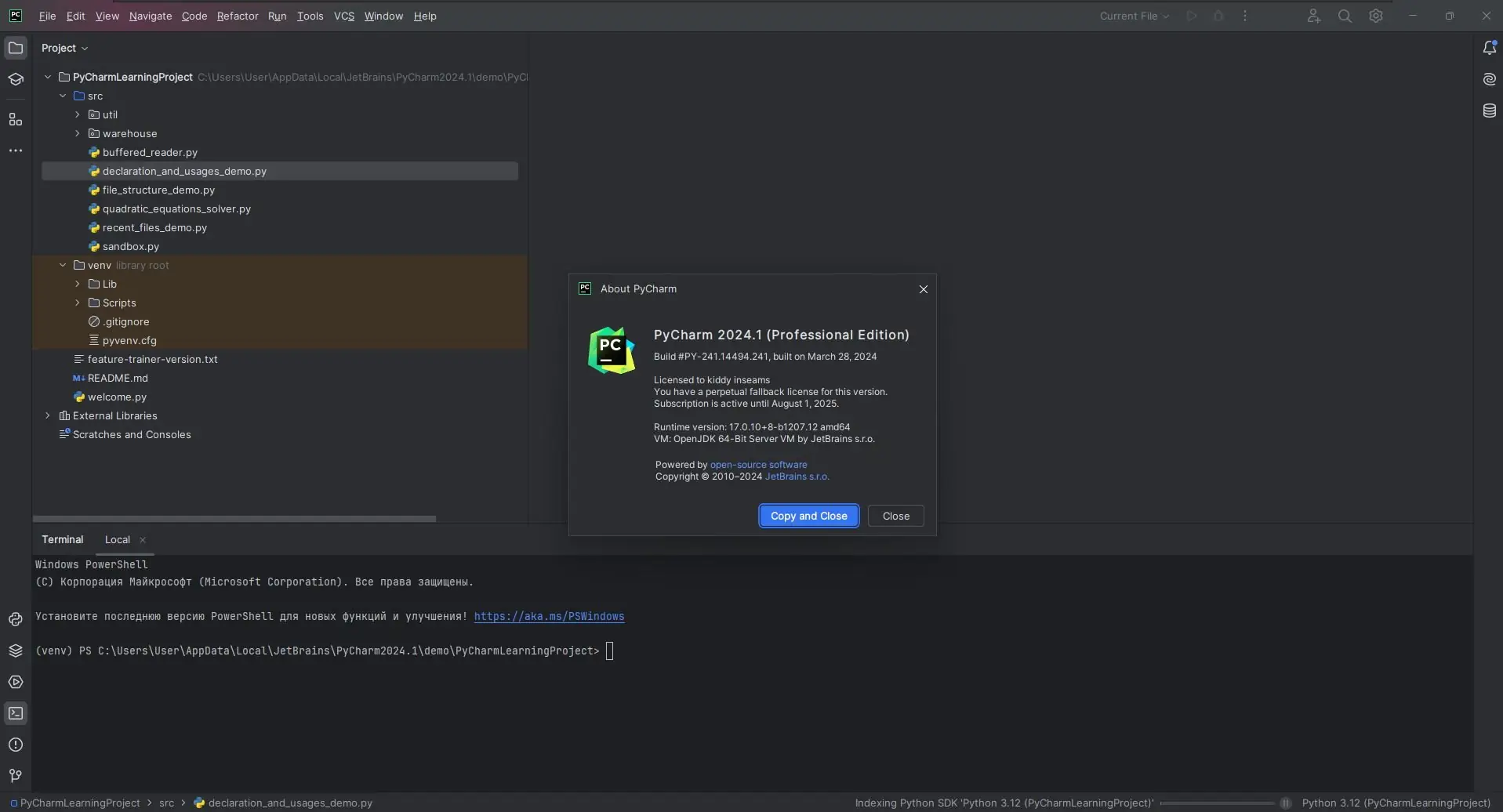Open the Structure tool window icon
The height and width of the screenshot is (812, 1503).
pos(16,119)
